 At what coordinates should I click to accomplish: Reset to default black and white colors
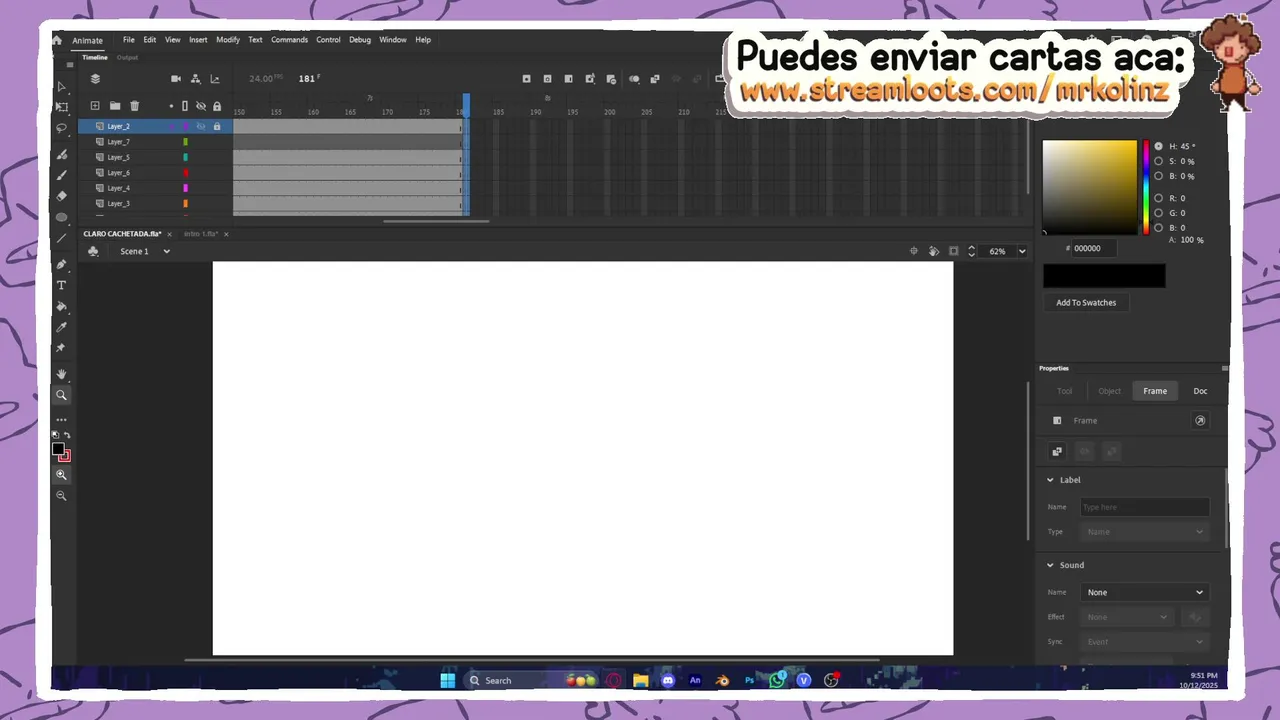[56, 435]
